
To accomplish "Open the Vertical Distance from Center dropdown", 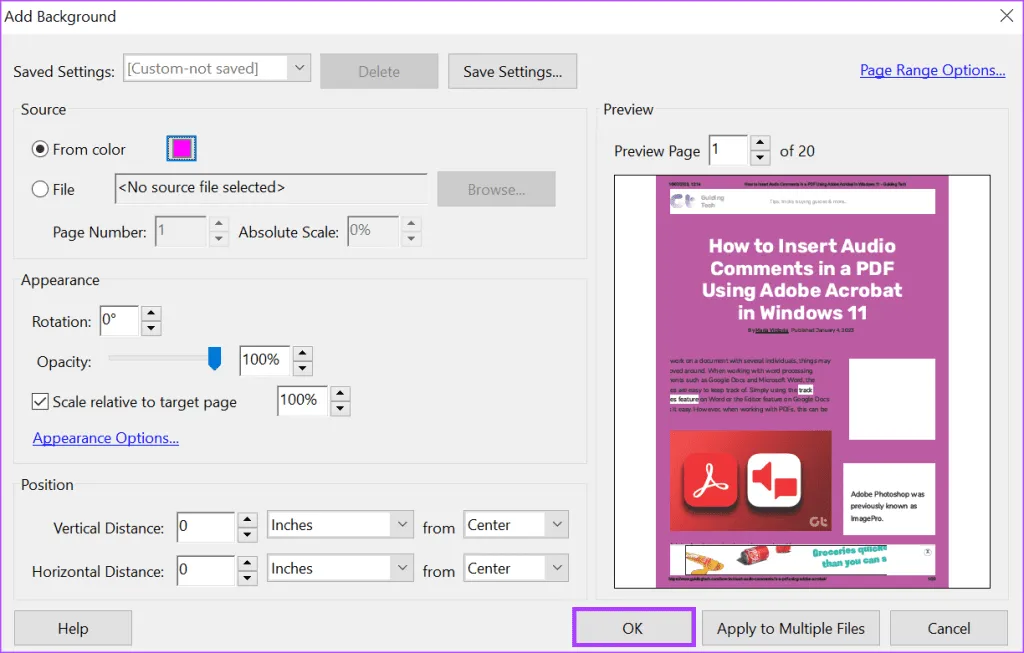I will pyautogui.click(x=556, y=525).
